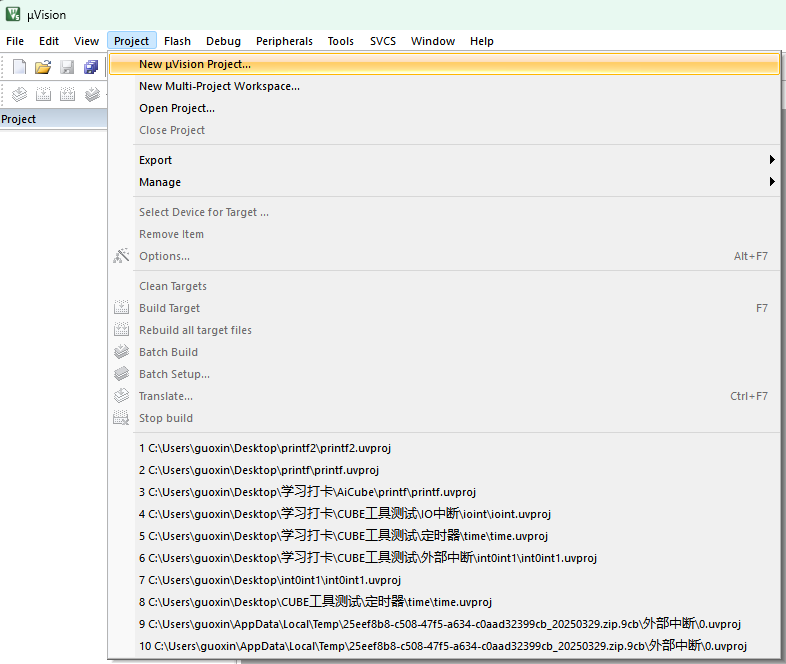786x664 pixels.
Task: Click the Translate toolbar icon
Action: pos(19,94)
